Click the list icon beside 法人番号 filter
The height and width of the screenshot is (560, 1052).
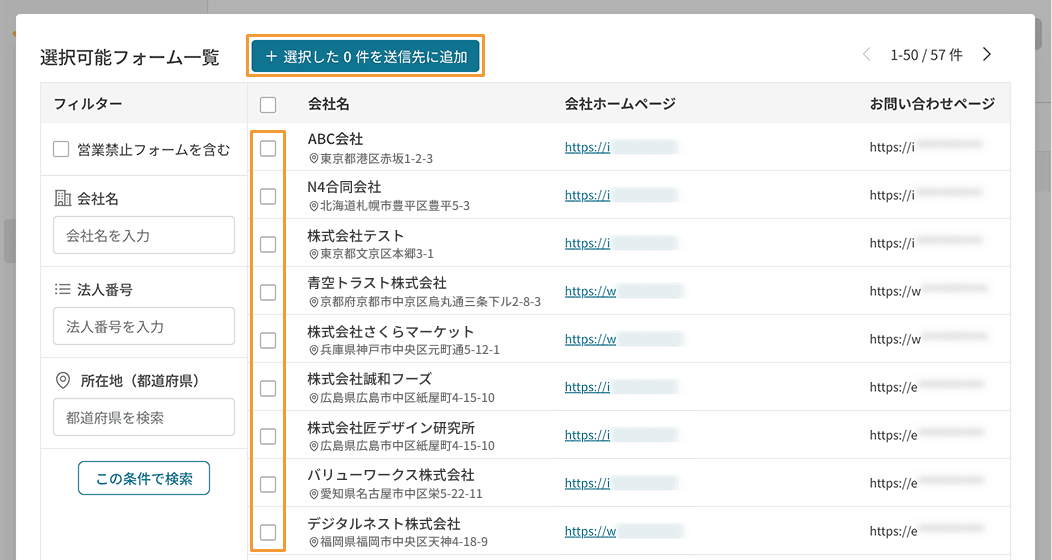pos(62,289)
